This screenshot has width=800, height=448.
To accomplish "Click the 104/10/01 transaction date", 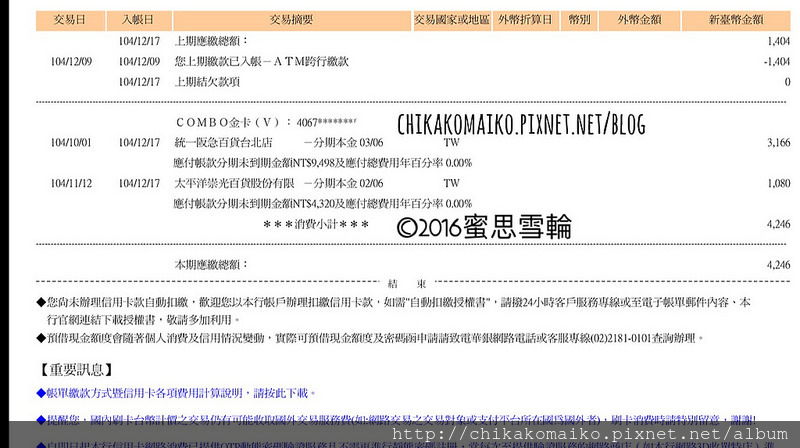I will pos(71,143).
